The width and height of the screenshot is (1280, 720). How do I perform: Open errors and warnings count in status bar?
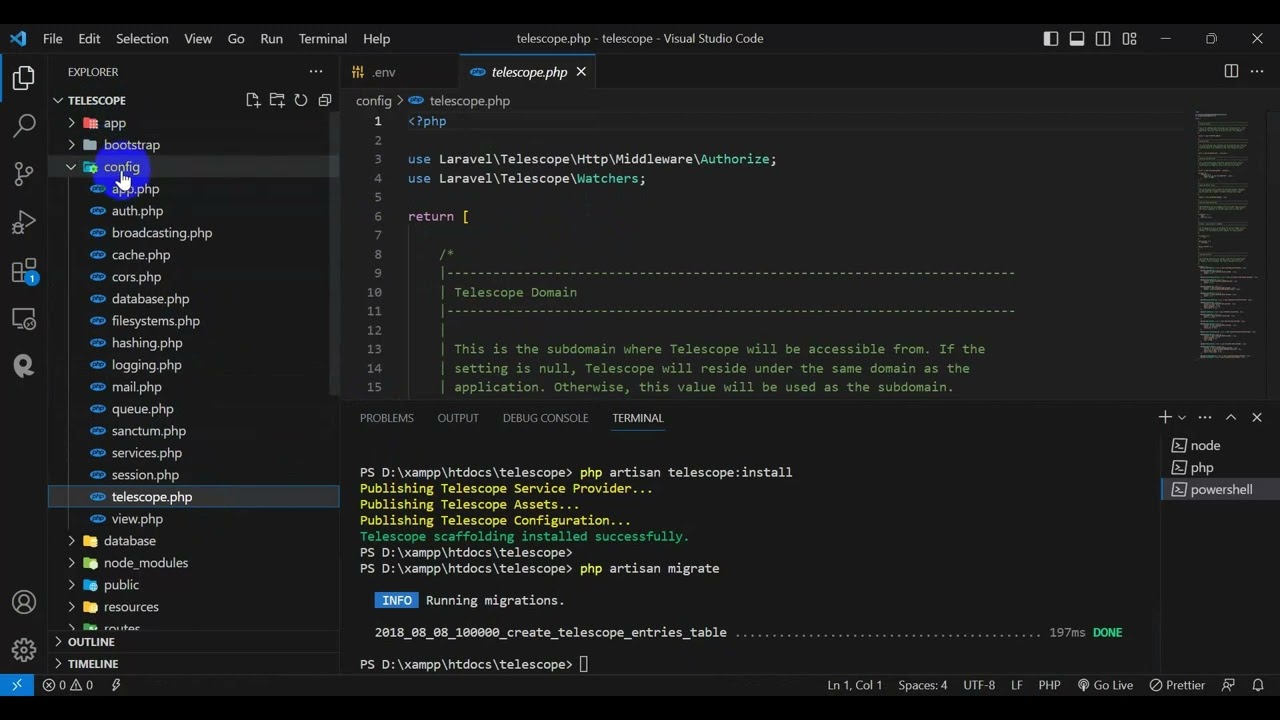pos(68,685)
